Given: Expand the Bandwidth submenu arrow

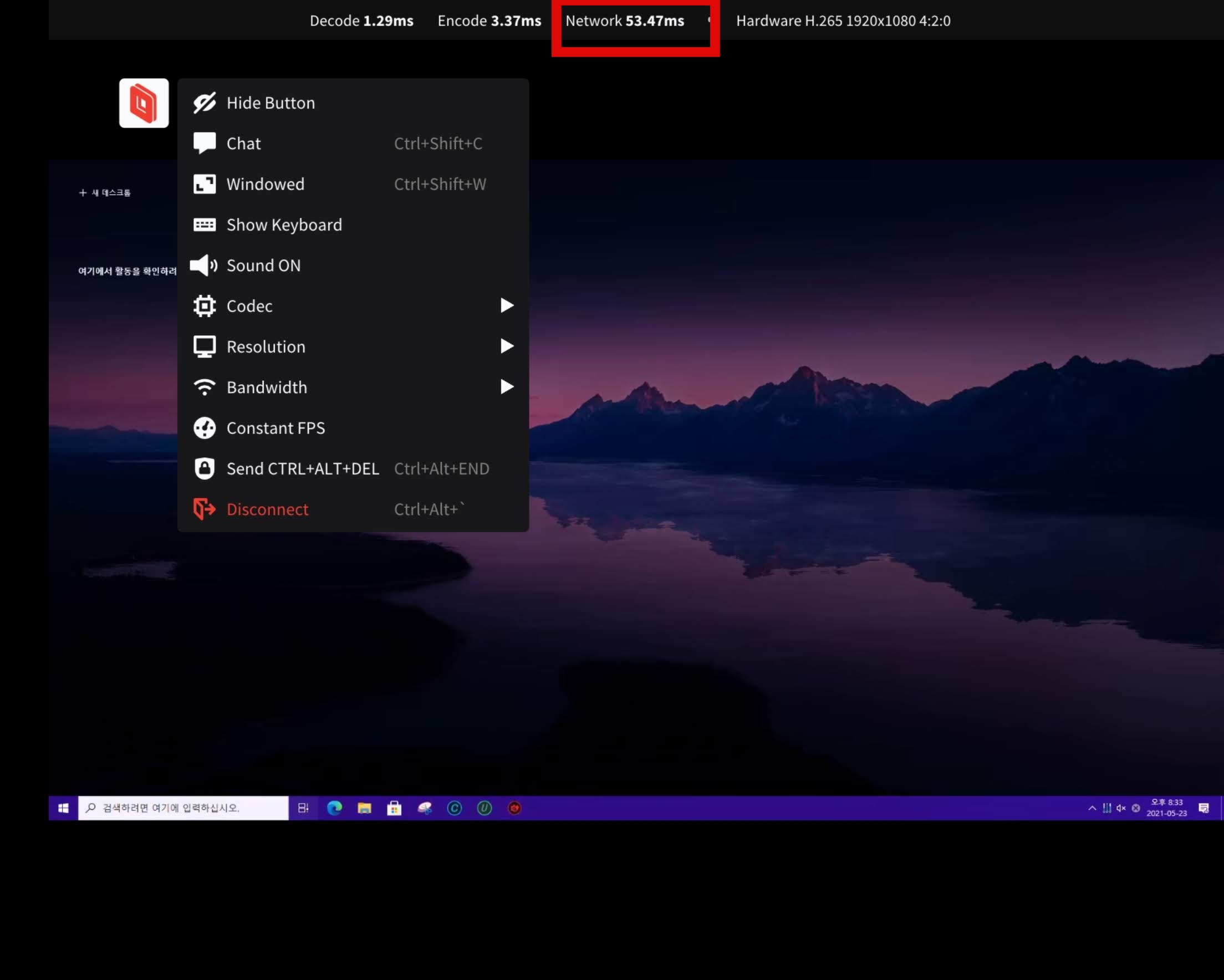Looking at the screenshot, I should (507, 387).
